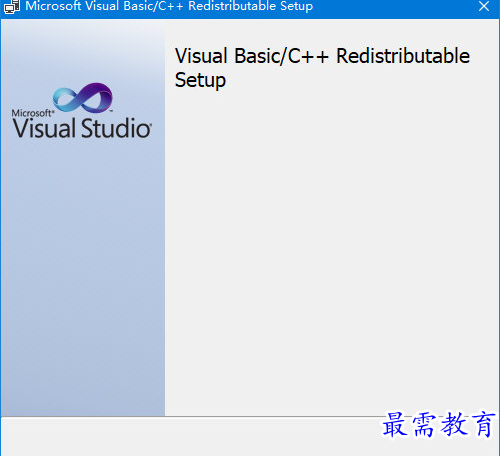
Task: Close the Redistributable Setup window
Action: 484,6
